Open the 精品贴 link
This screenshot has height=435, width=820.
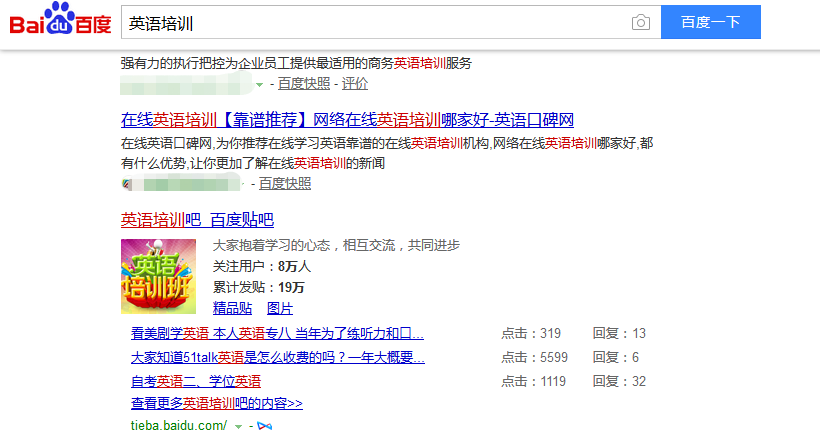(232, 308)
